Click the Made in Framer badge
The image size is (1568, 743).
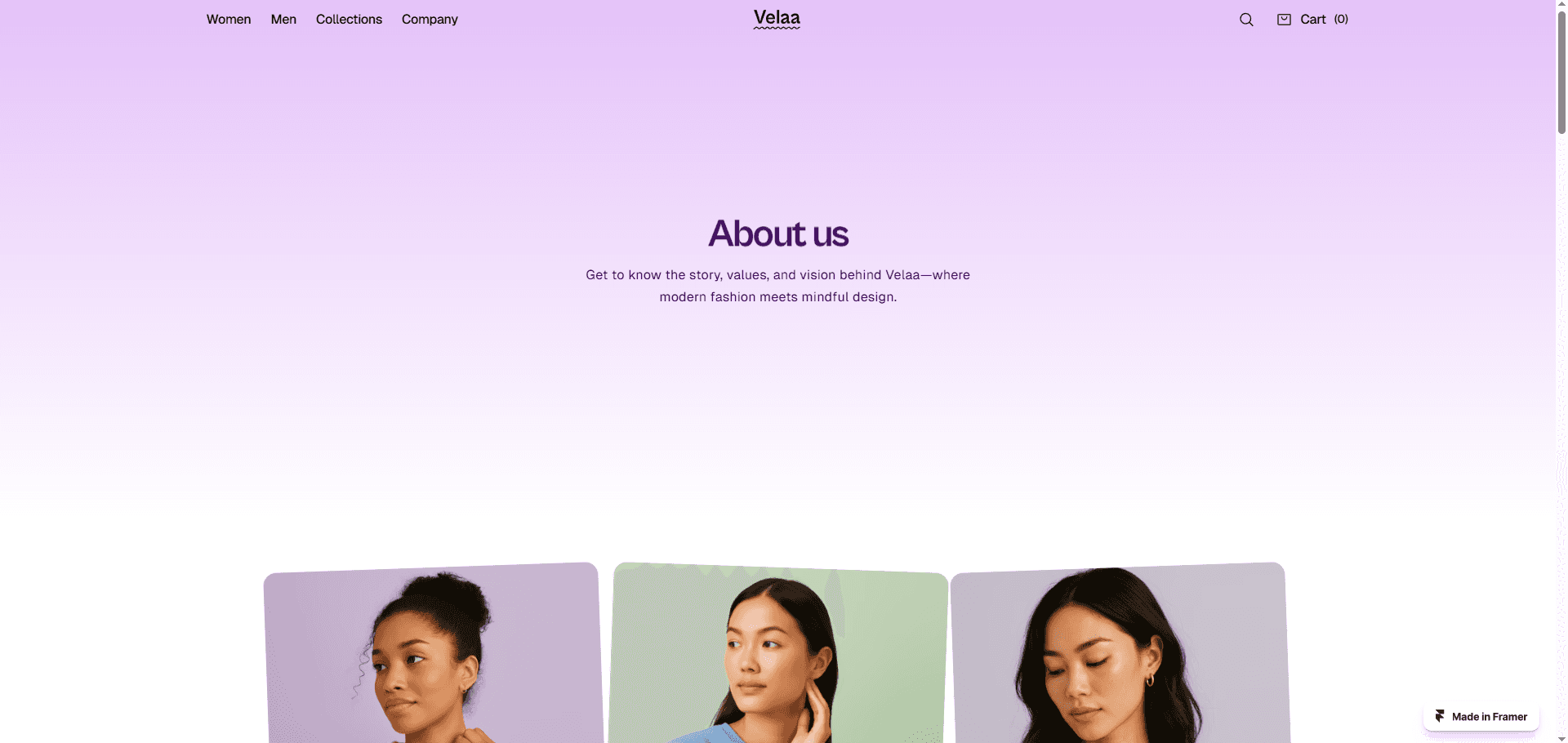point(1481,717)
